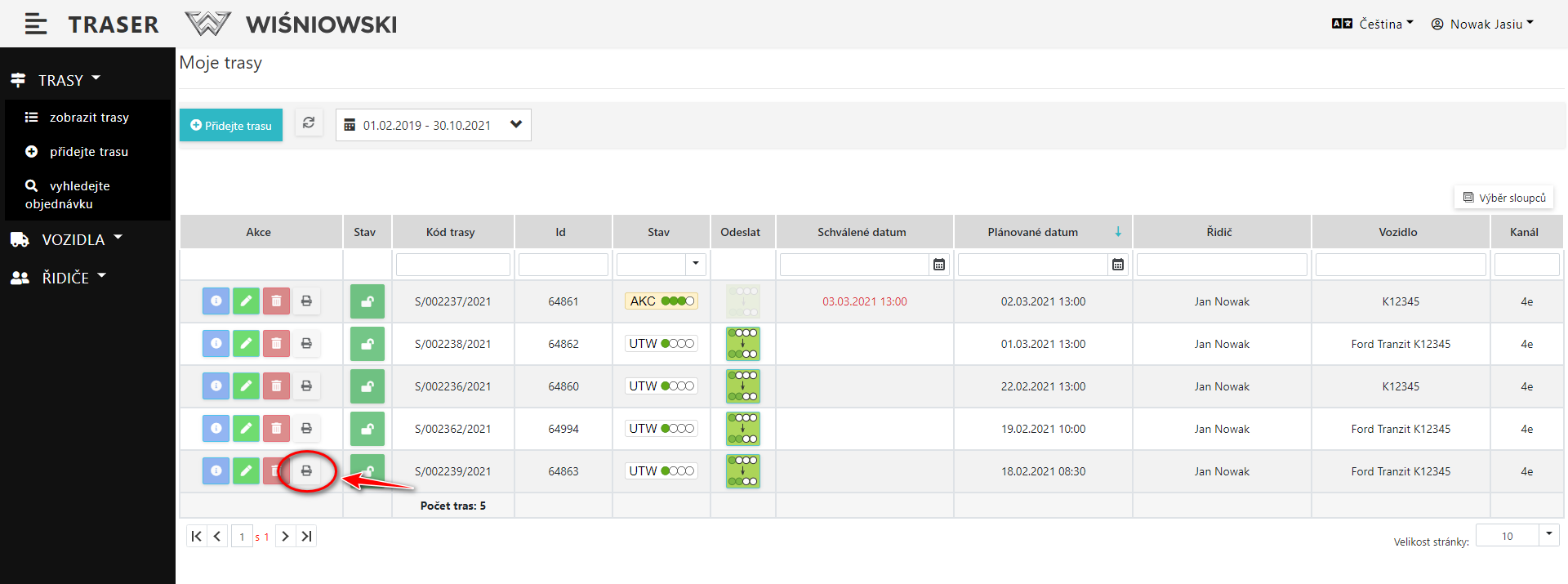Screen dimensions: 1568x584
Task: Open the Stav filter dropdown
Action: point(695,264)
